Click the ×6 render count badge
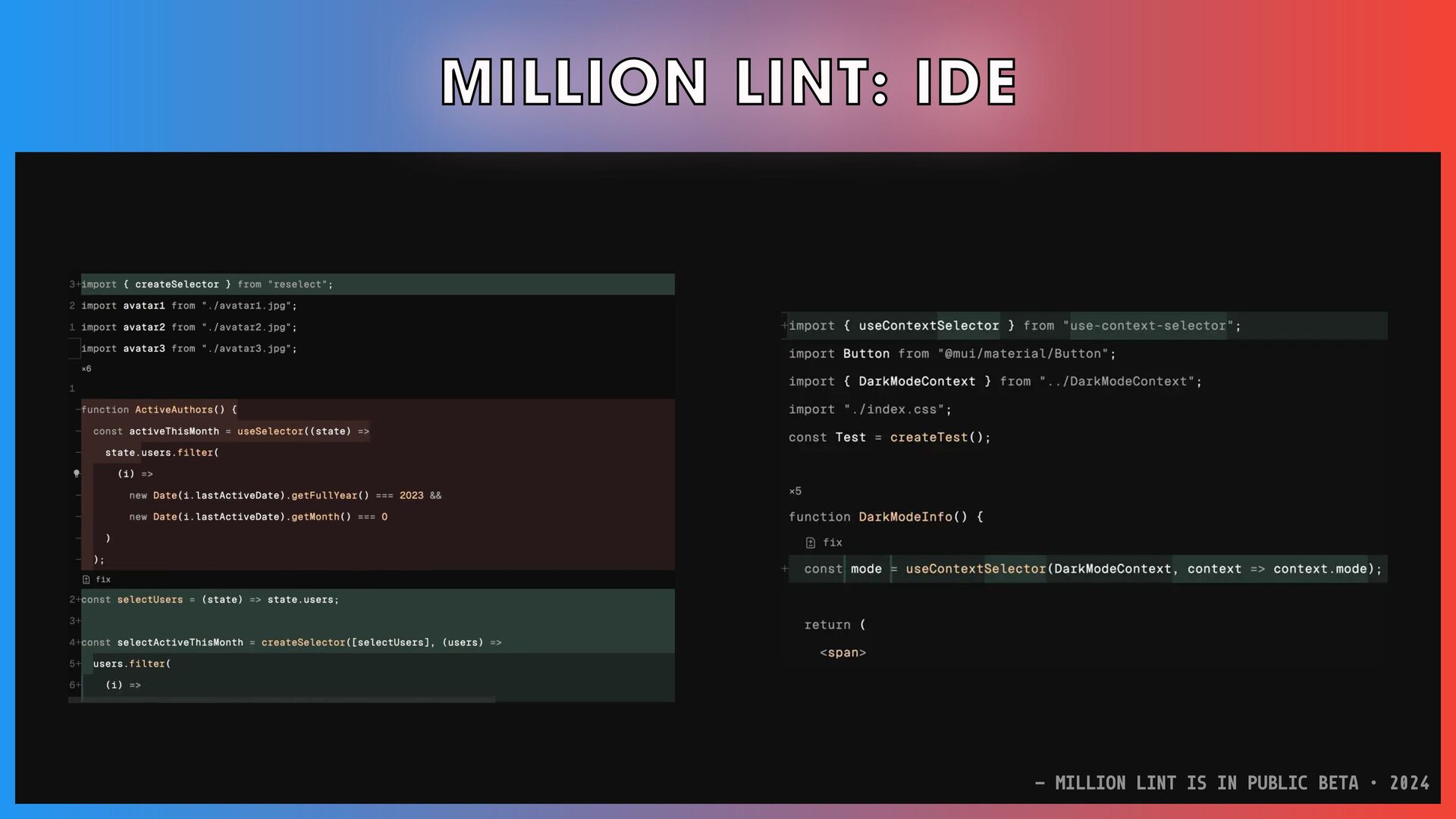Image resolution: width=1456 pixels, height=819 pixels. click(x=86, y=369)
